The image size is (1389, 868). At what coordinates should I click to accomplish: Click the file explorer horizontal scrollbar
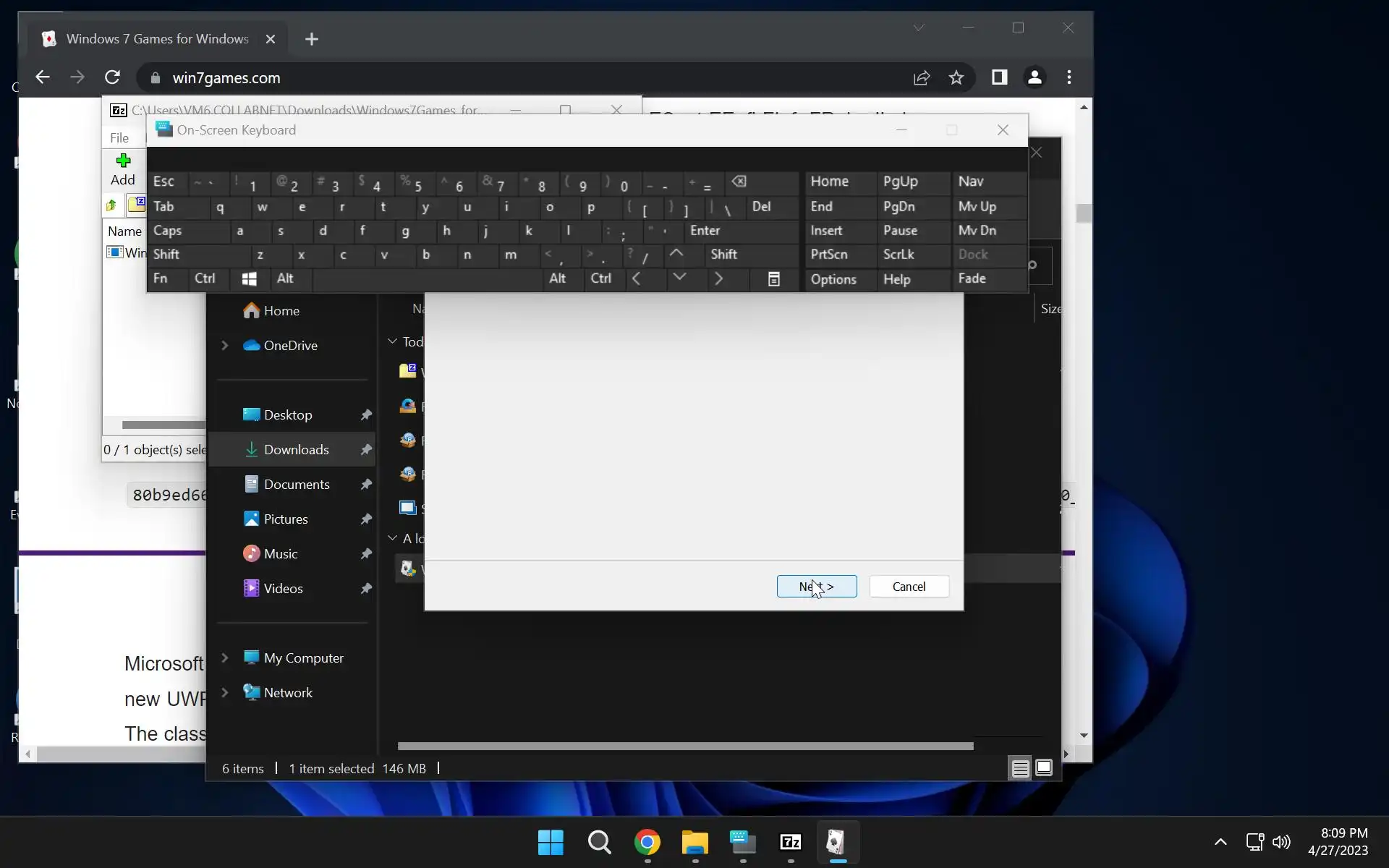click(684, 746)
